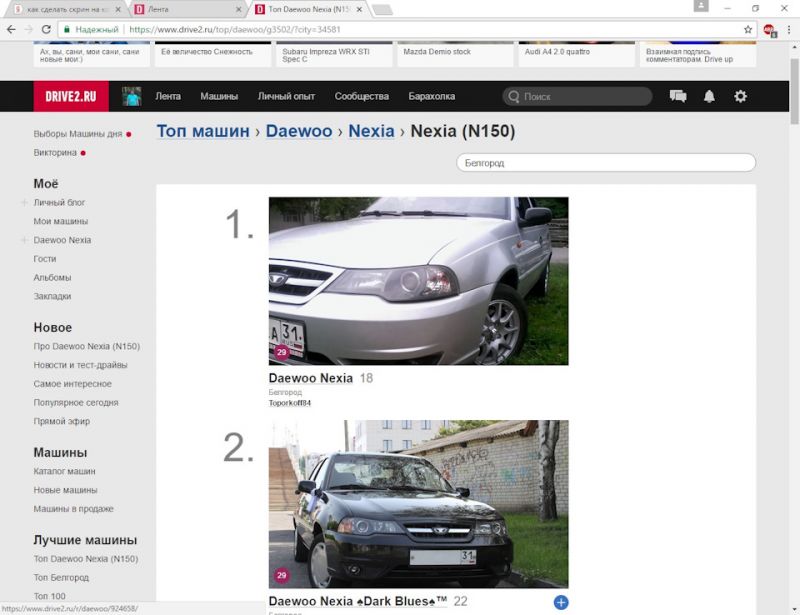Viewport: 800px width, 615px height.
Task: Click the search magnifier icon
Action: coord(514,96)
